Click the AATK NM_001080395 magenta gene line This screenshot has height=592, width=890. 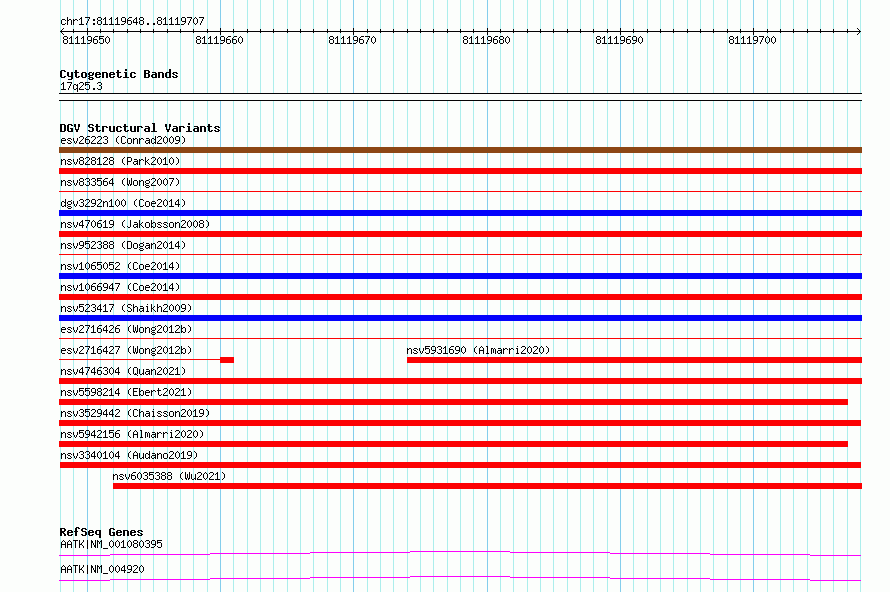coord(460,553)
